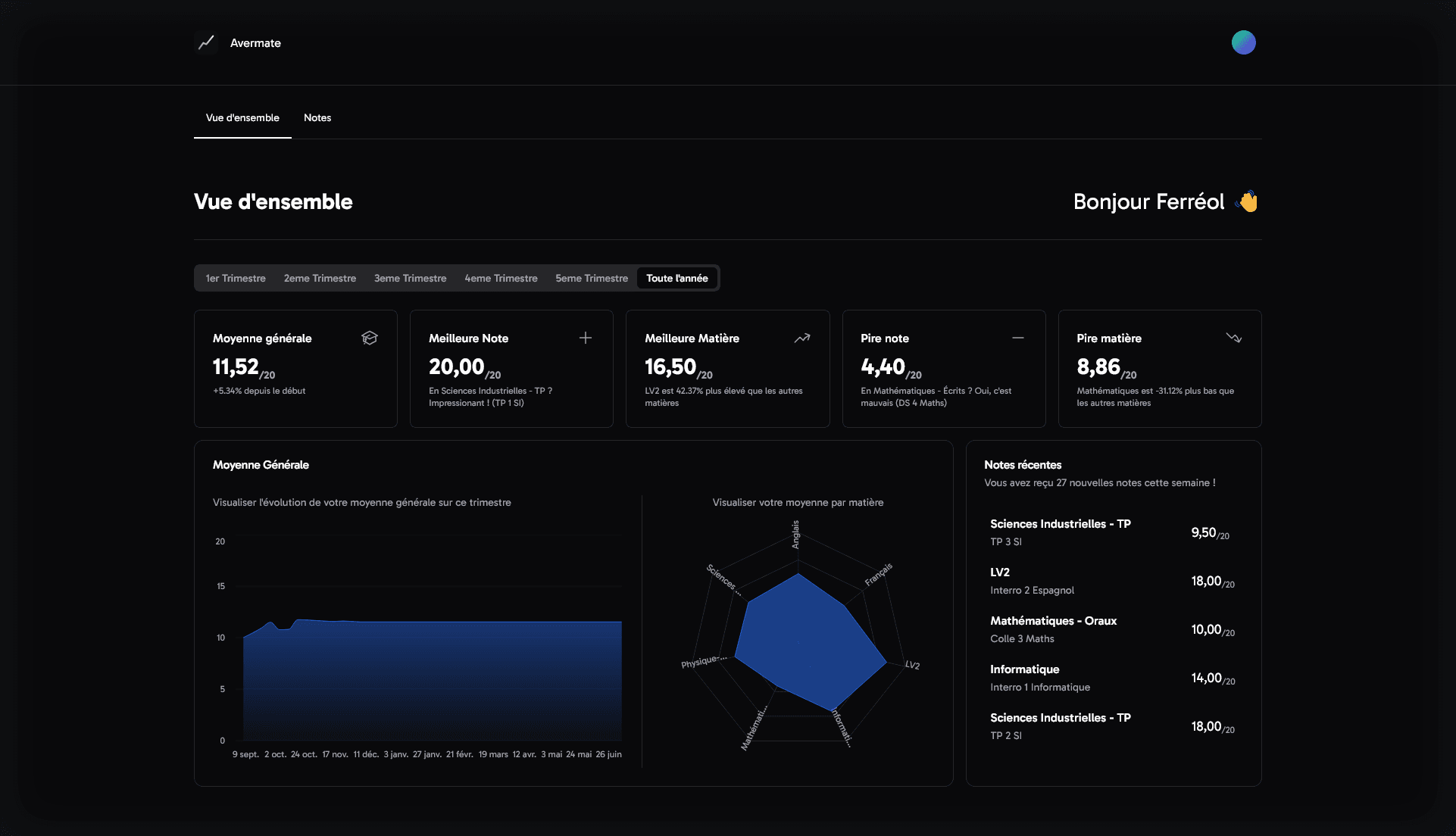1456x836 pixels.
Task: Select the 1er Trimestre filter
Action: click(x=235, y=278)
